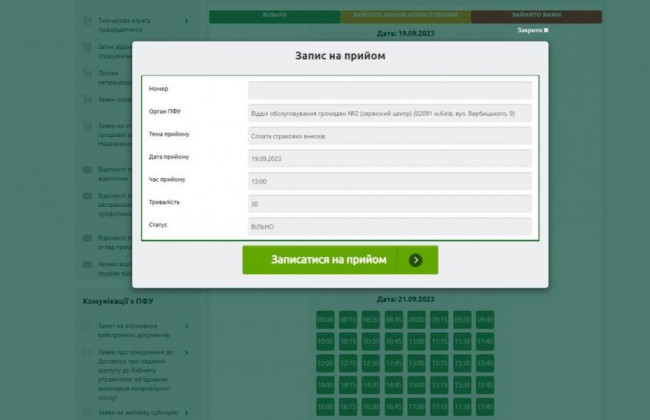
Task: Click the arrow icon on the green booking button
Action: [416, 260]
